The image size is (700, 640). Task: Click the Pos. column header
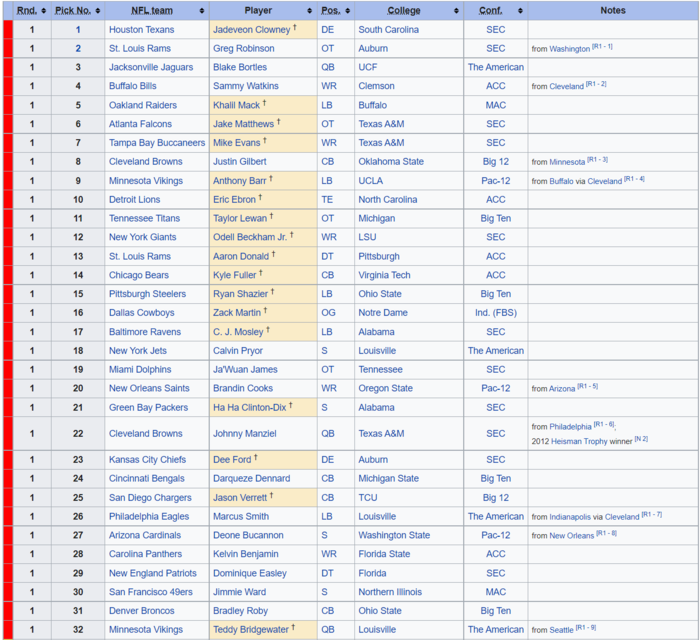[x=330, y=10]
